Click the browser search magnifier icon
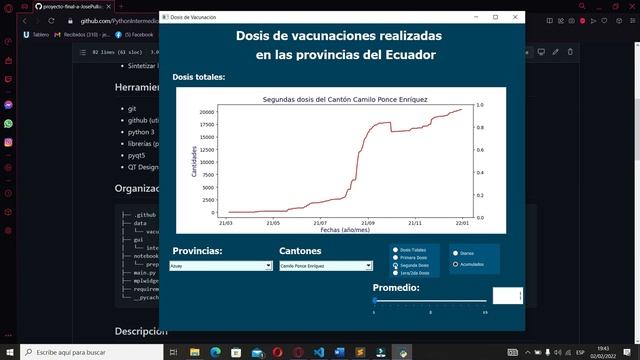Screen dimensions: 640x360 (x=582, y=6)
